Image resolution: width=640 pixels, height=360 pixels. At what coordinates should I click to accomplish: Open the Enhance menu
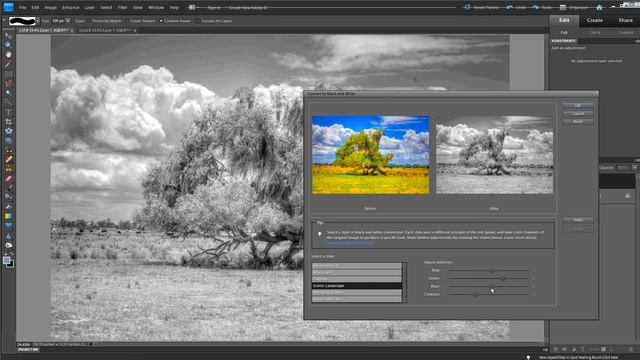pyautogui.click(x=71, y=7)
